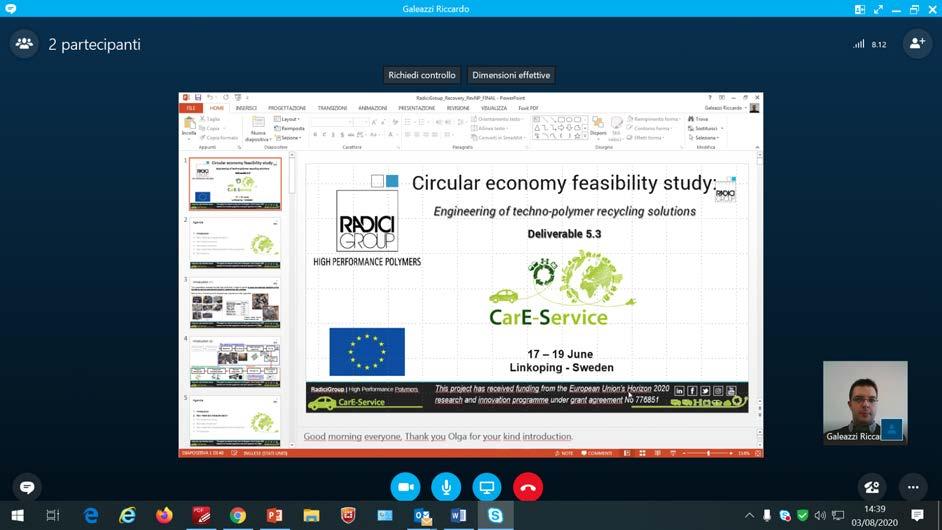Viewport: 942px width, 530px height.
Task: Open Firefox from the taskbar
Action: [164, 516]
